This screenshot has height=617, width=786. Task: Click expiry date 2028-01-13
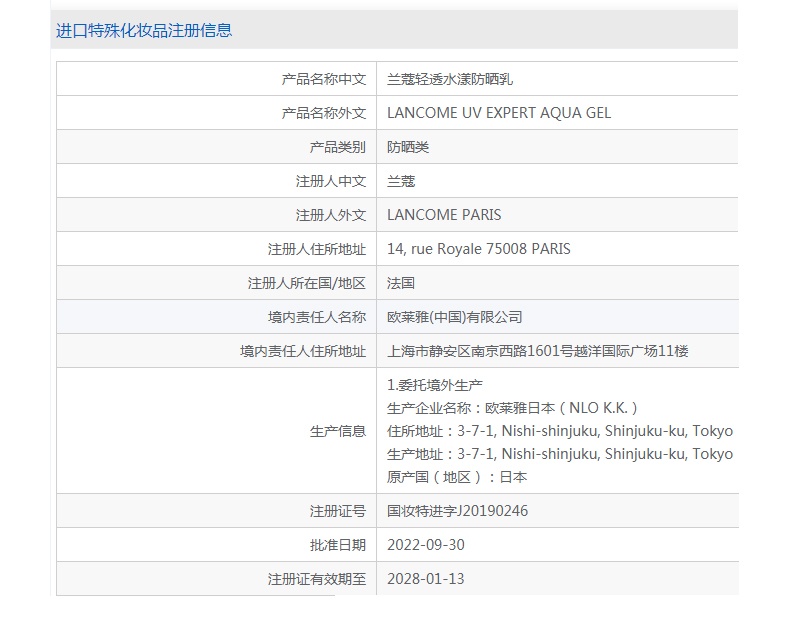pyautogui.click(x=426, y=579)
